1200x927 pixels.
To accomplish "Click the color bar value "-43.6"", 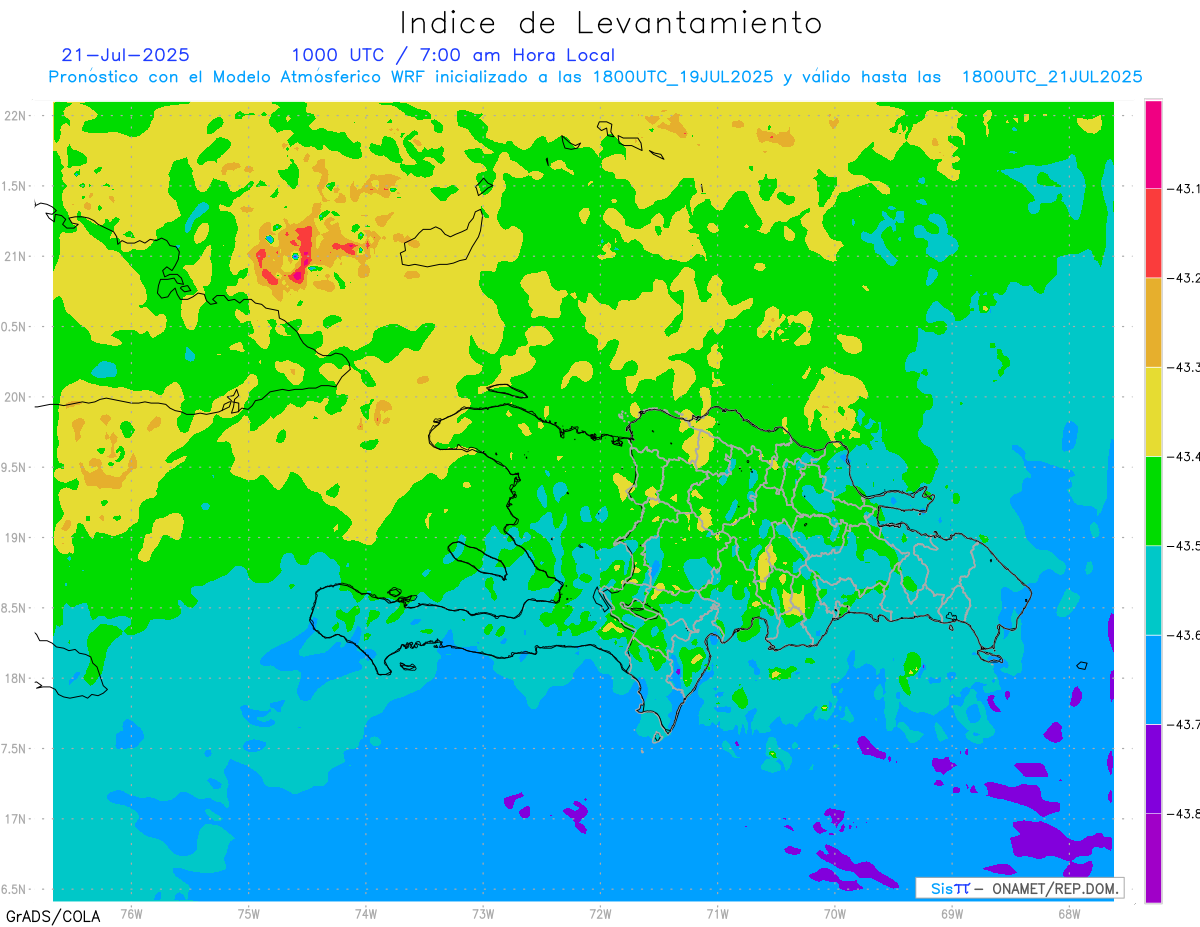I will point(1184,636).
